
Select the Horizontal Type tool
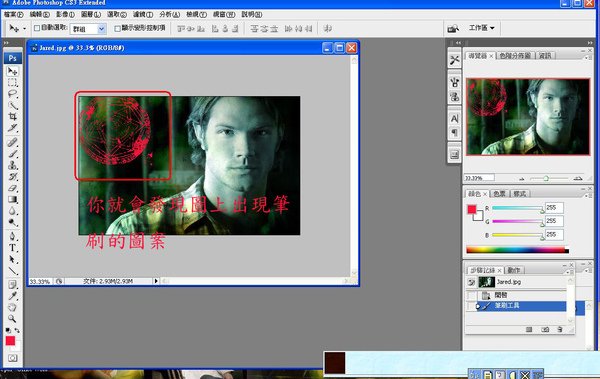pos(12,248)
